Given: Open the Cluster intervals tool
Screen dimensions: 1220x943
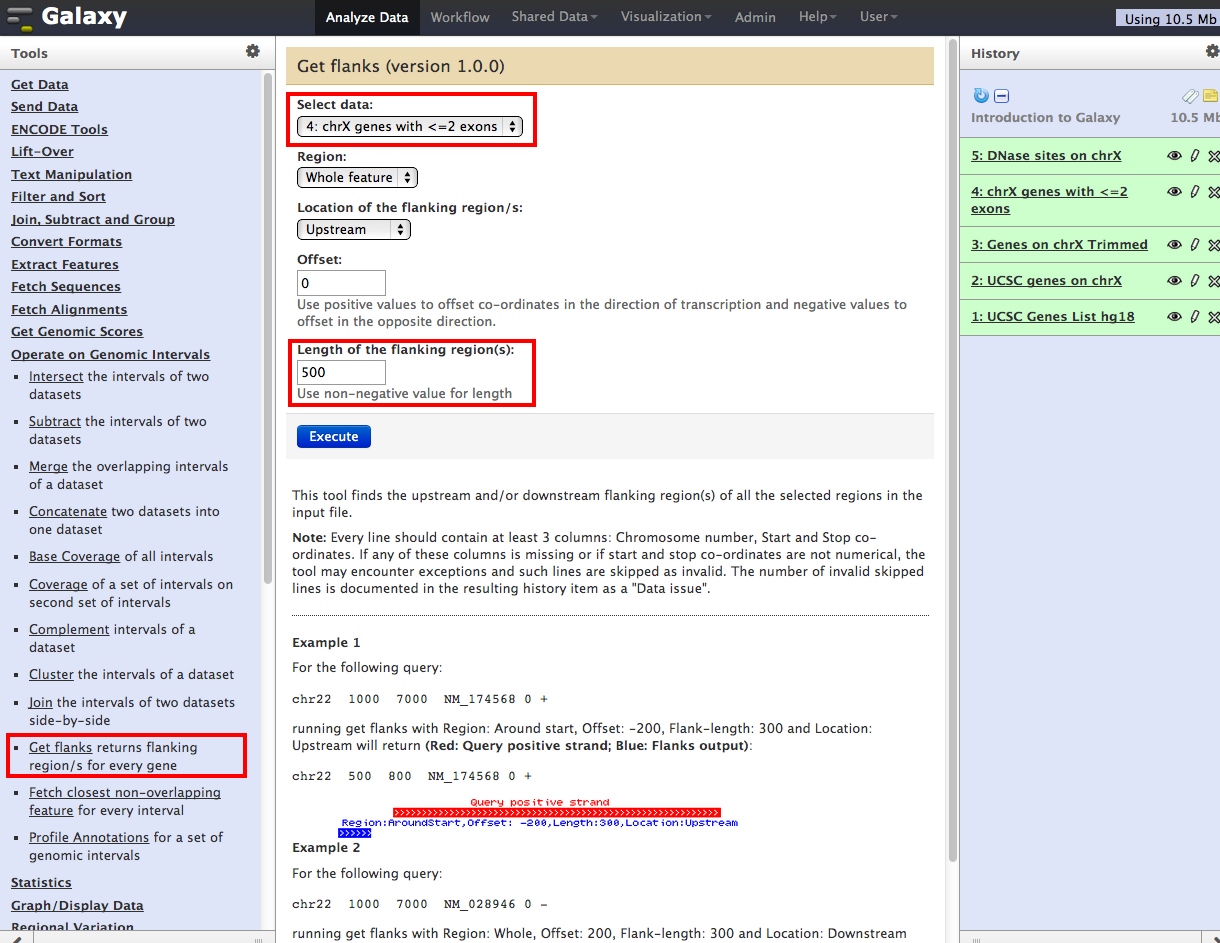Looking at the screenshot, I should 51,675.
